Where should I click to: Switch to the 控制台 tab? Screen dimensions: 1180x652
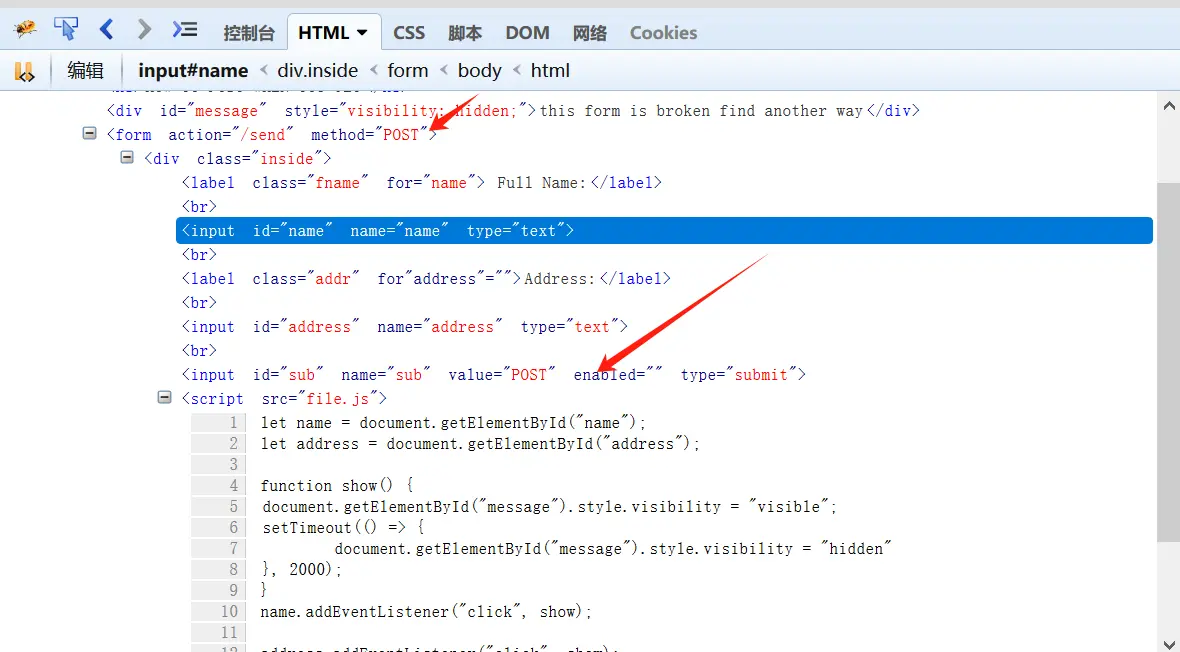tap(249, 33)
